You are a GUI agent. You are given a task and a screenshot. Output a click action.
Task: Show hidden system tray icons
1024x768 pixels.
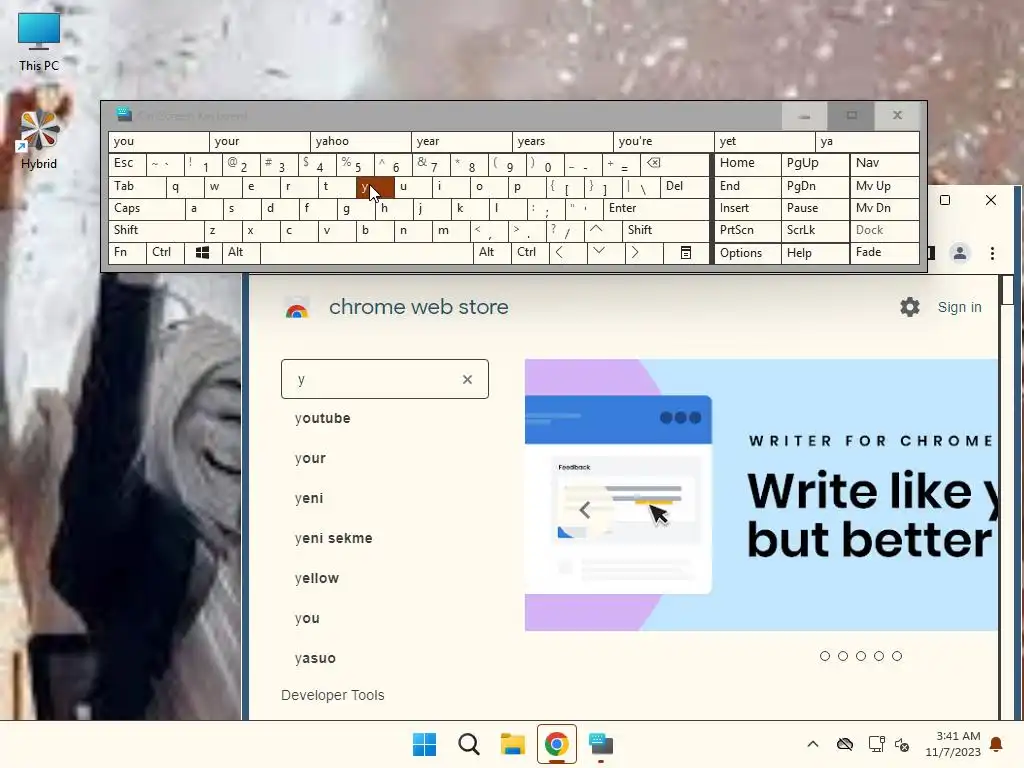pyautogui.click(x=812, y=744)
